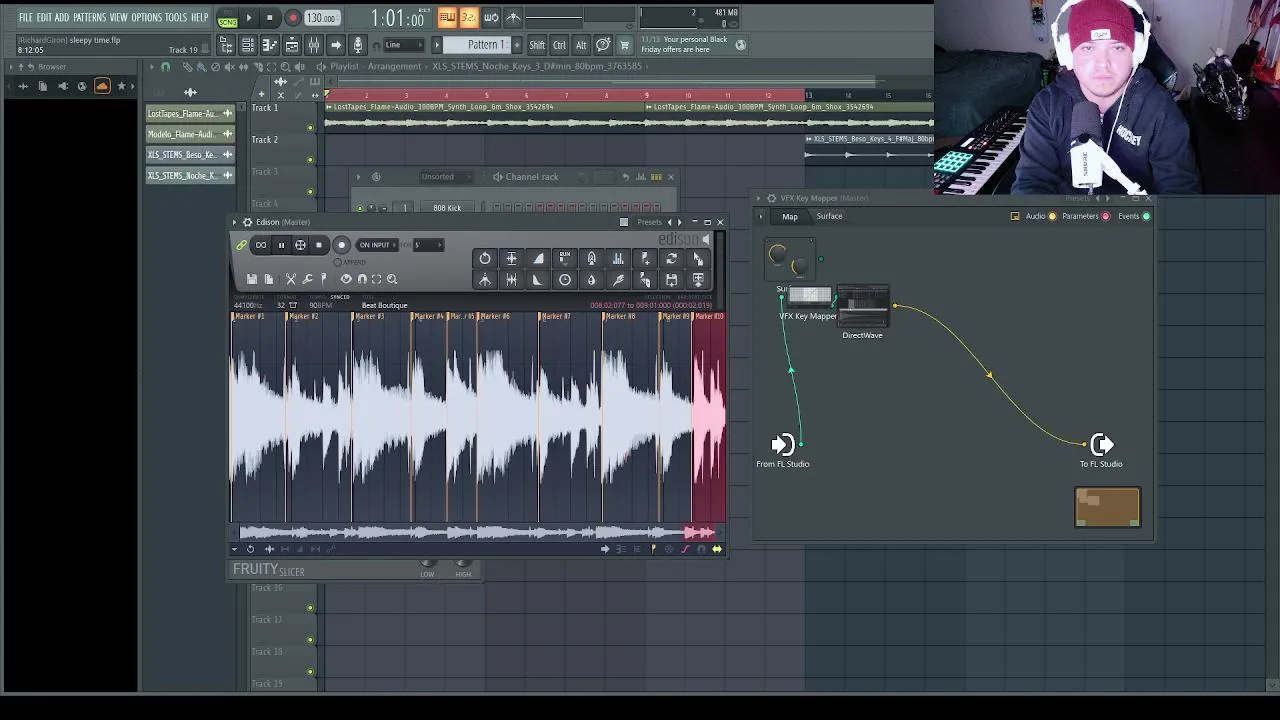Open the shopping cart icon in toolbar
The width and height of the screenshot is (1280, 720).
pos(625,45)
